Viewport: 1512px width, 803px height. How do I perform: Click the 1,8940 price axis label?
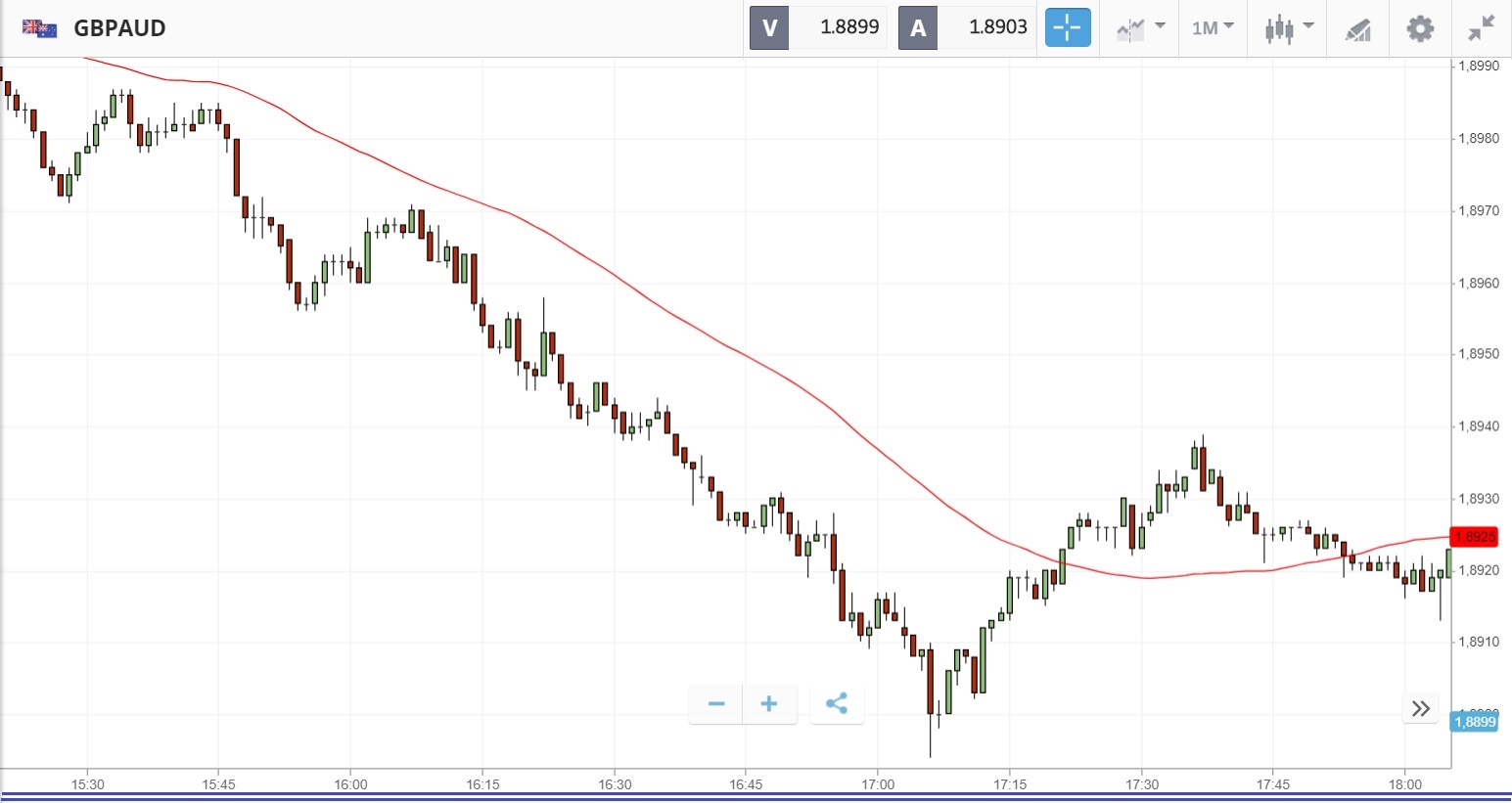point(1479,426)
